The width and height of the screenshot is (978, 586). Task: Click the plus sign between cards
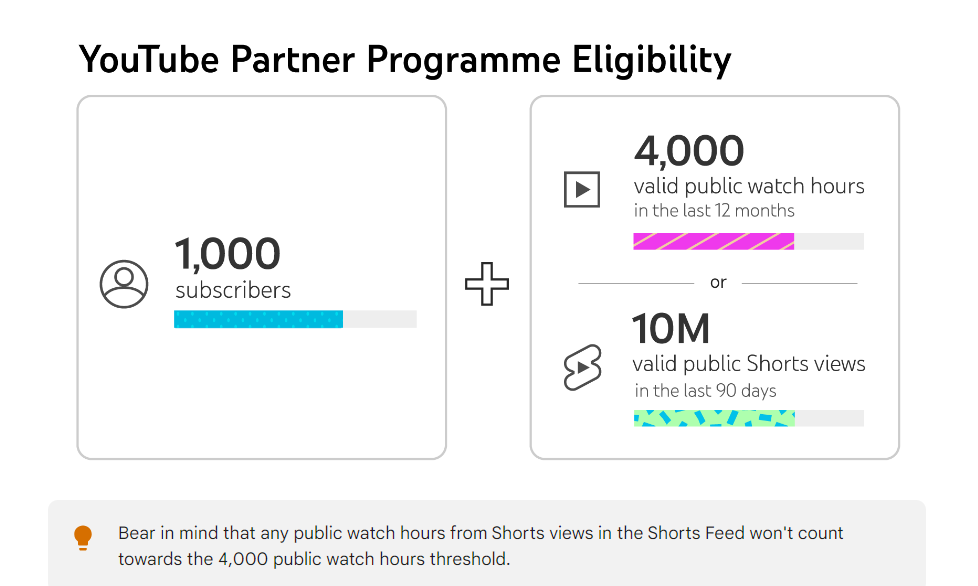(x=487, y=284)
